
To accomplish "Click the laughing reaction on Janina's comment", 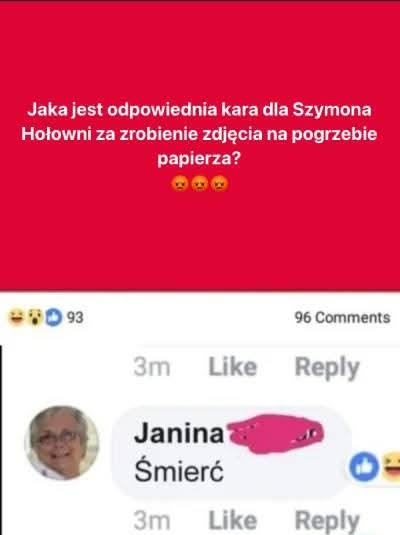I will [x=391, y=466].
